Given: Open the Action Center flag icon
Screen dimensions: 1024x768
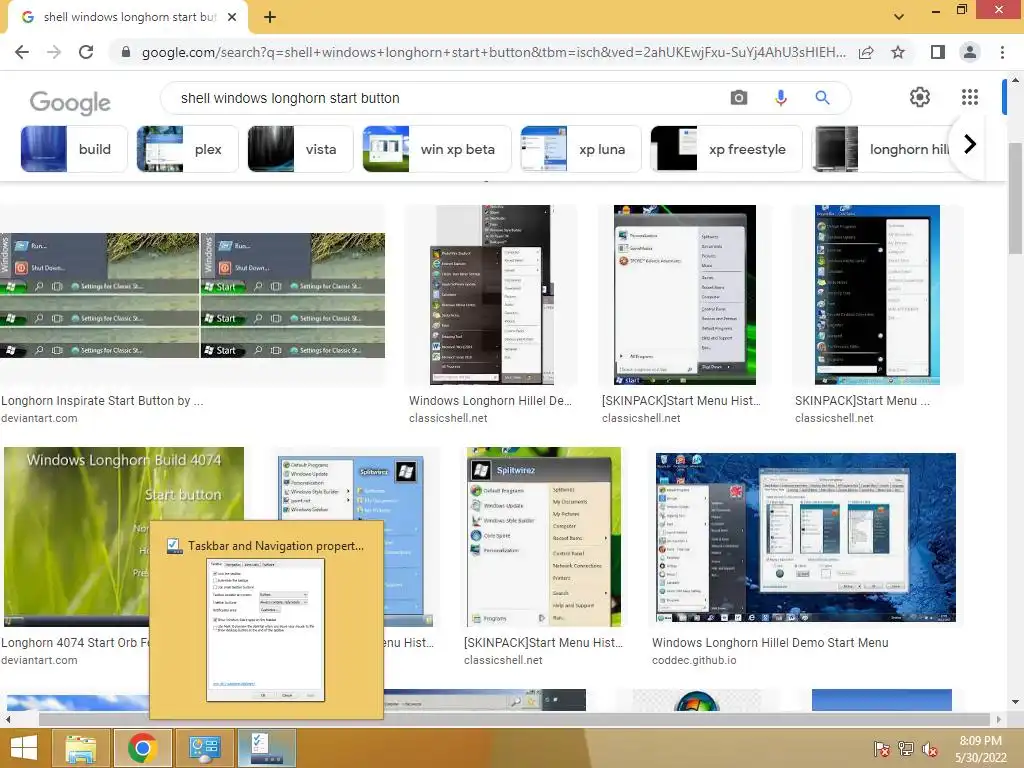Looking at the screenshot, I should (x=881, y=749).
